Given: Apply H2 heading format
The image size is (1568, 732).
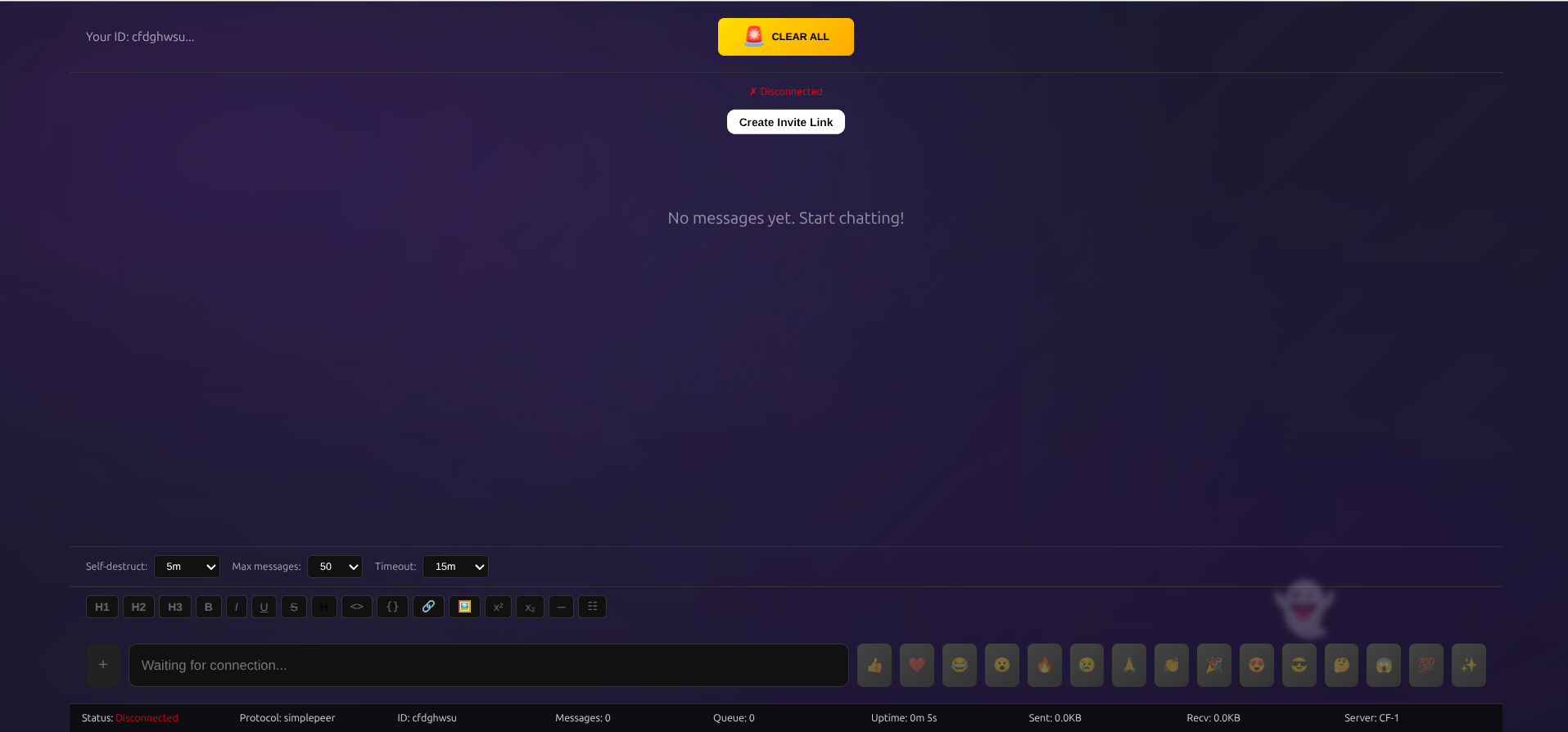Looking at the screenshot, I should coord(138,607).
